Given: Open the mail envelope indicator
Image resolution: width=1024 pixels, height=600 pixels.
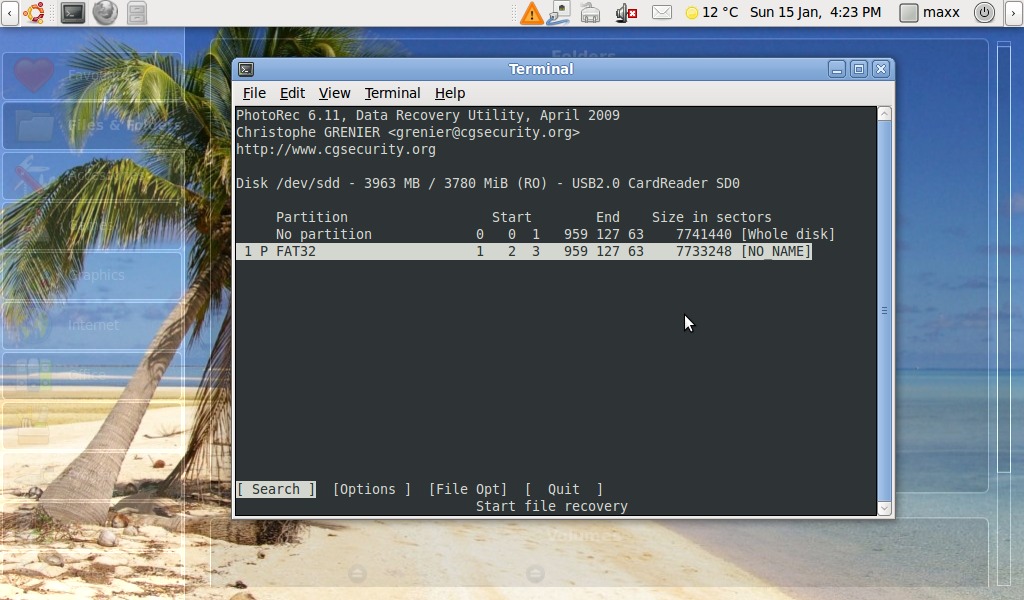Looking at the screenshot, I should click(662, 12).
